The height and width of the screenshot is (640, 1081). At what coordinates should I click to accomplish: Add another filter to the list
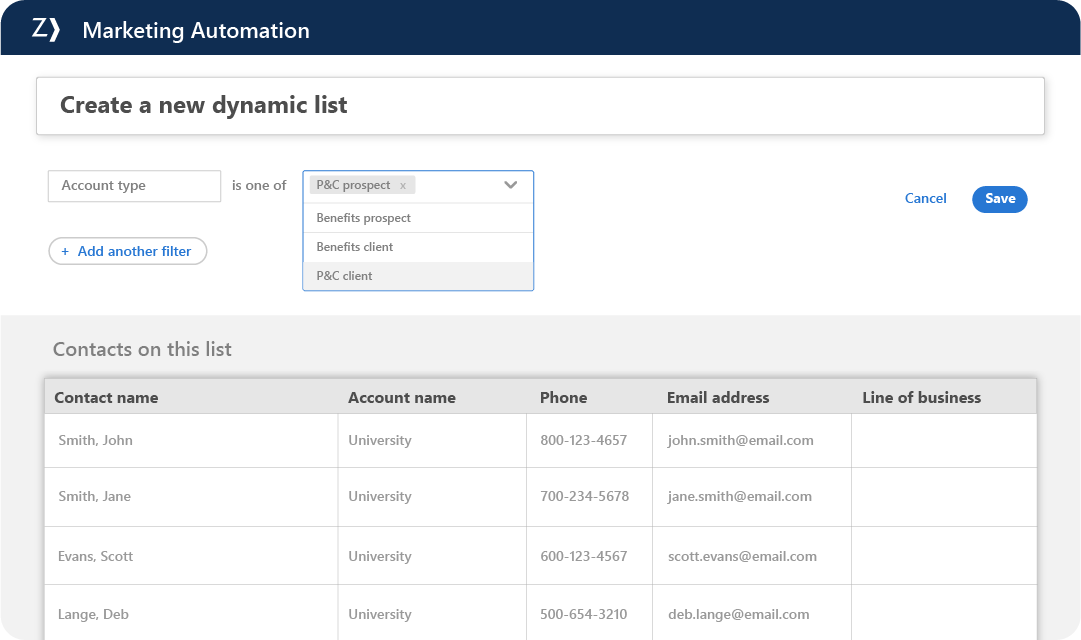[127, 251]
